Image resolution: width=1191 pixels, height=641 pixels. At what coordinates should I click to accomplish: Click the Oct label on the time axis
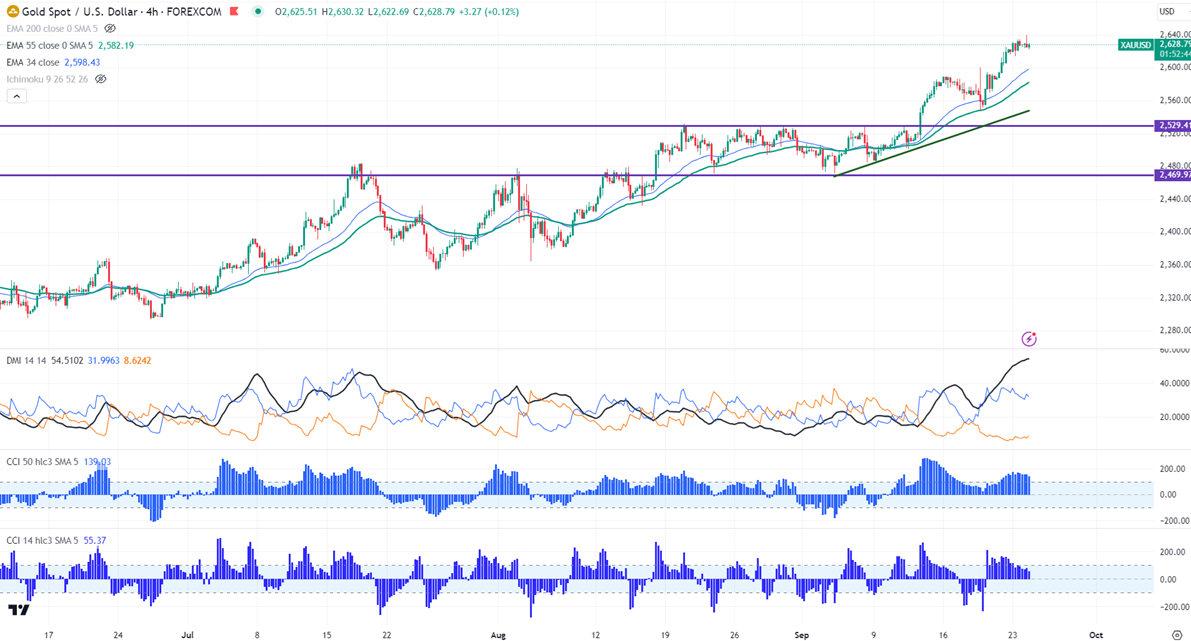[1095, 635]
